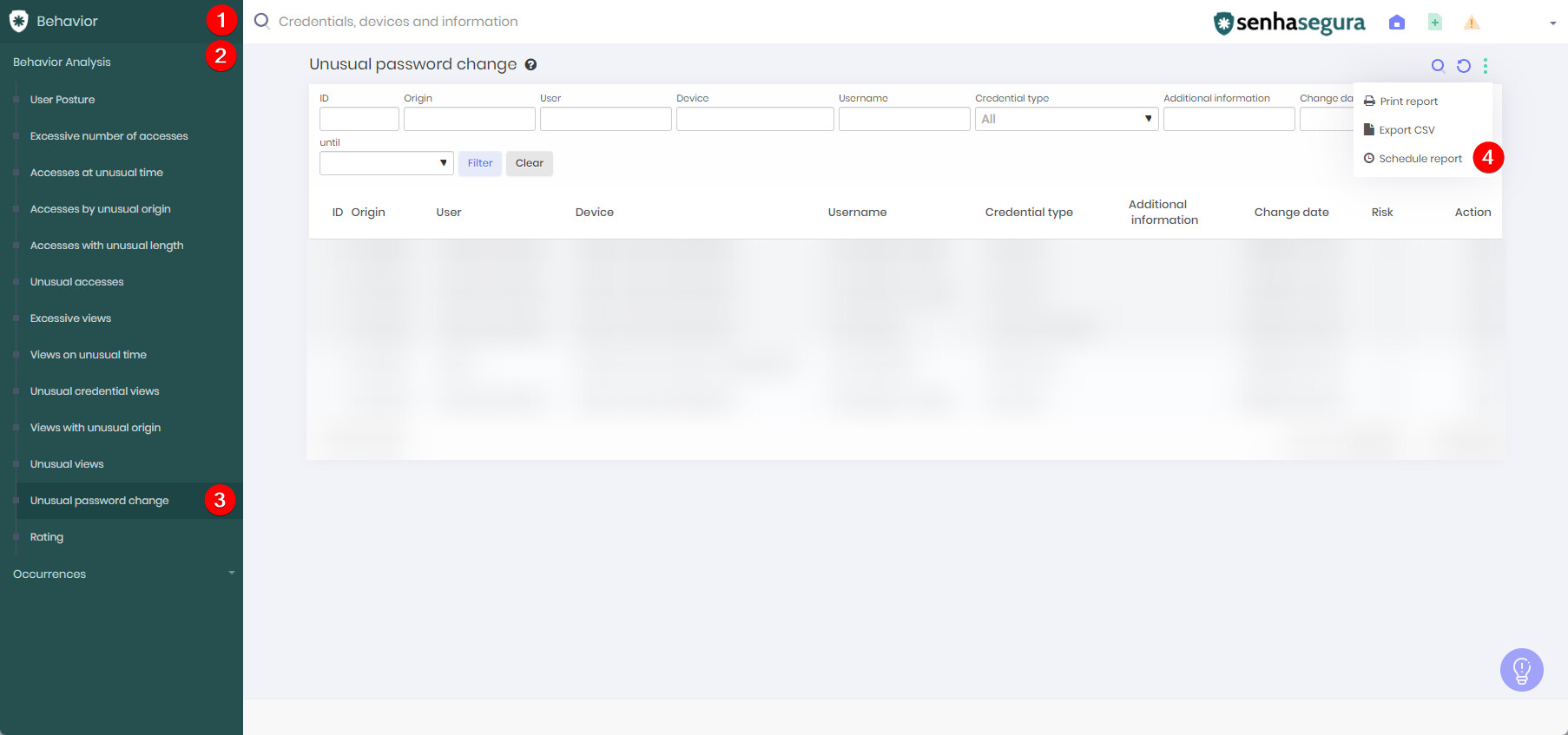Open the three-dot actions menu
This screenshot has width=1568, height=735.
point(1486,65)
